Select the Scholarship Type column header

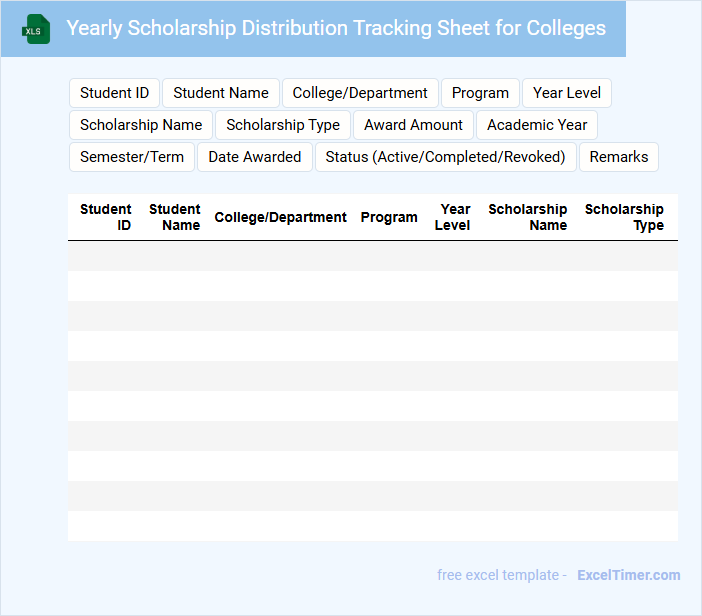coord(624,217)
